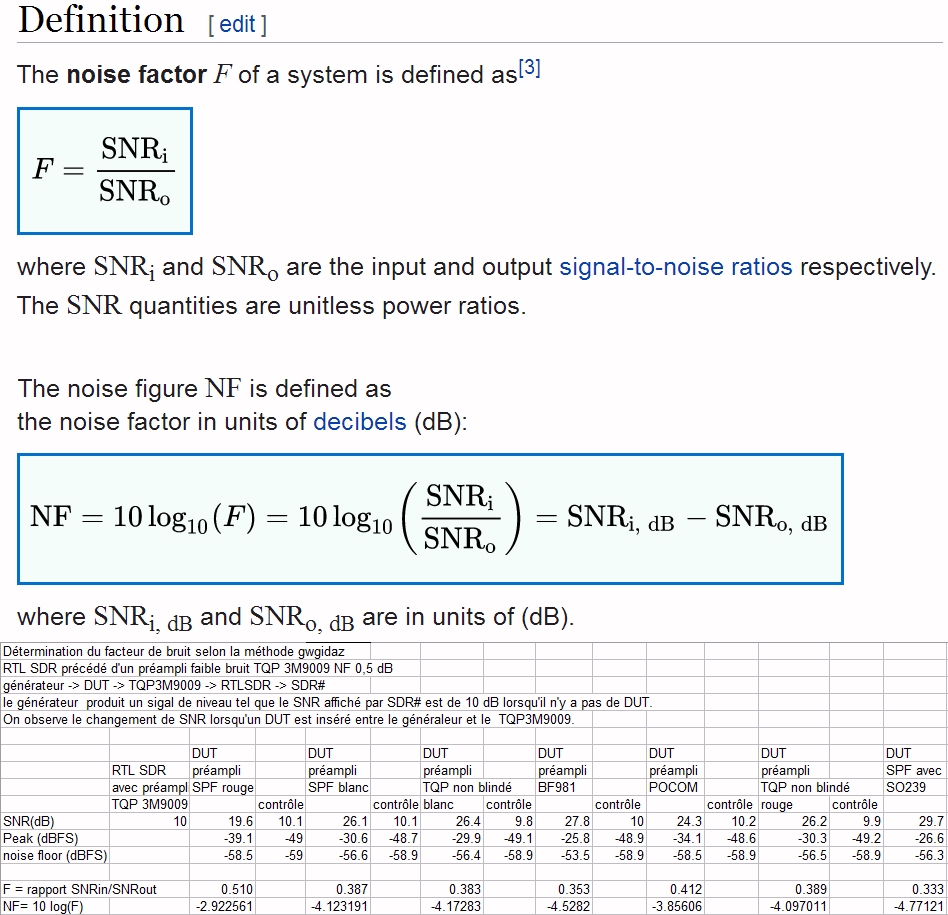Screen dimensions: 948x915
Task: Click noise floor value -53.5
Action: pos(576,855)
